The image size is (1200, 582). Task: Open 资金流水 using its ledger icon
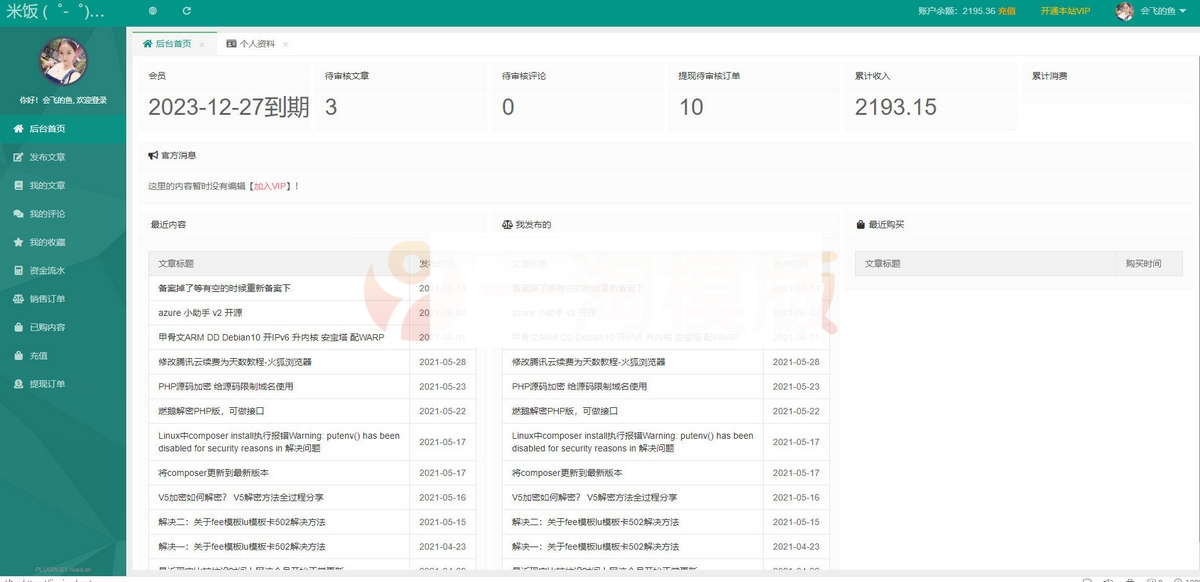pos(18,270)
